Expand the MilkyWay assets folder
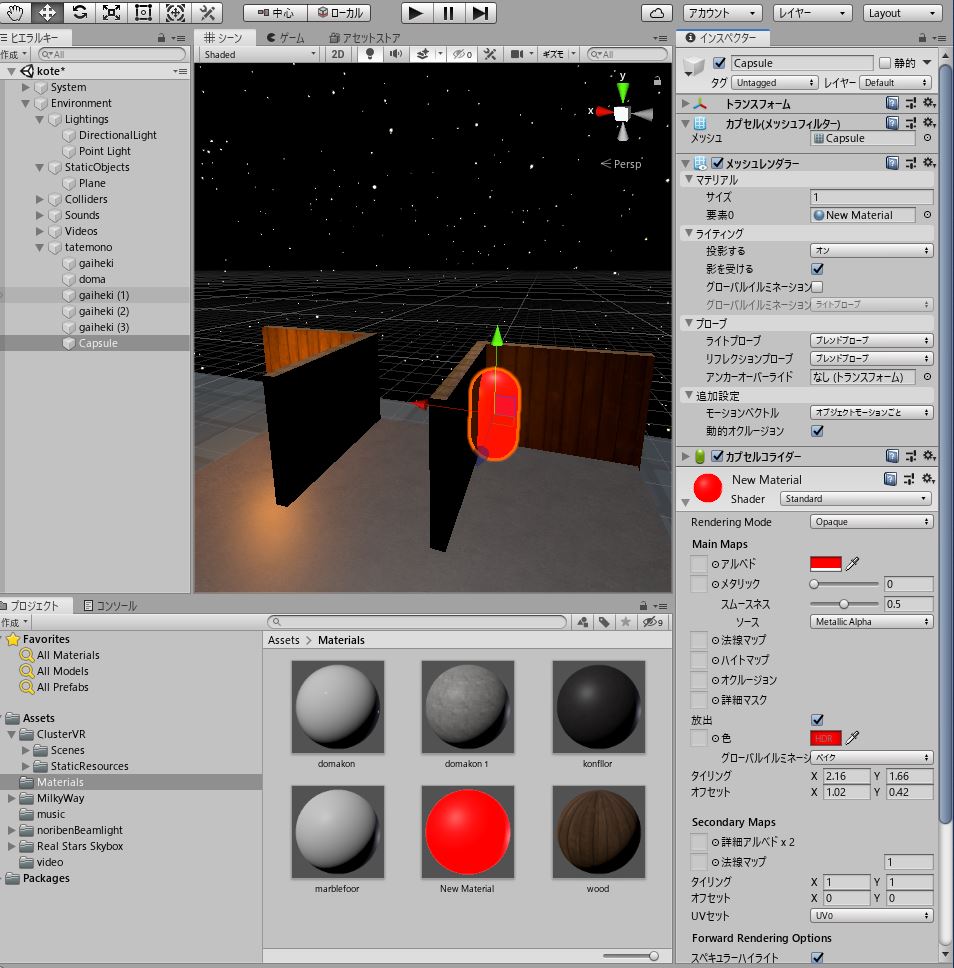 click(x=11, y=798)
